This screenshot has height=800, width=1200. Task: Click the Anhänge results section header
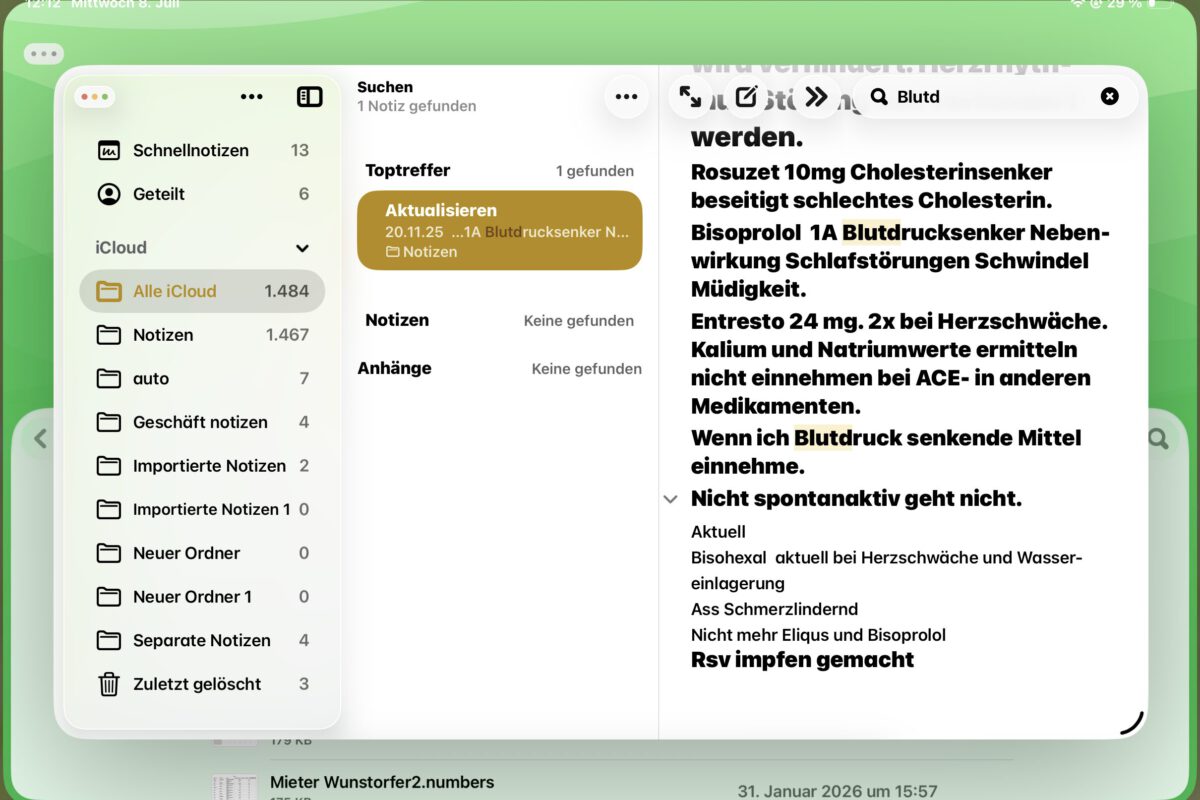[x=394, y=368]
